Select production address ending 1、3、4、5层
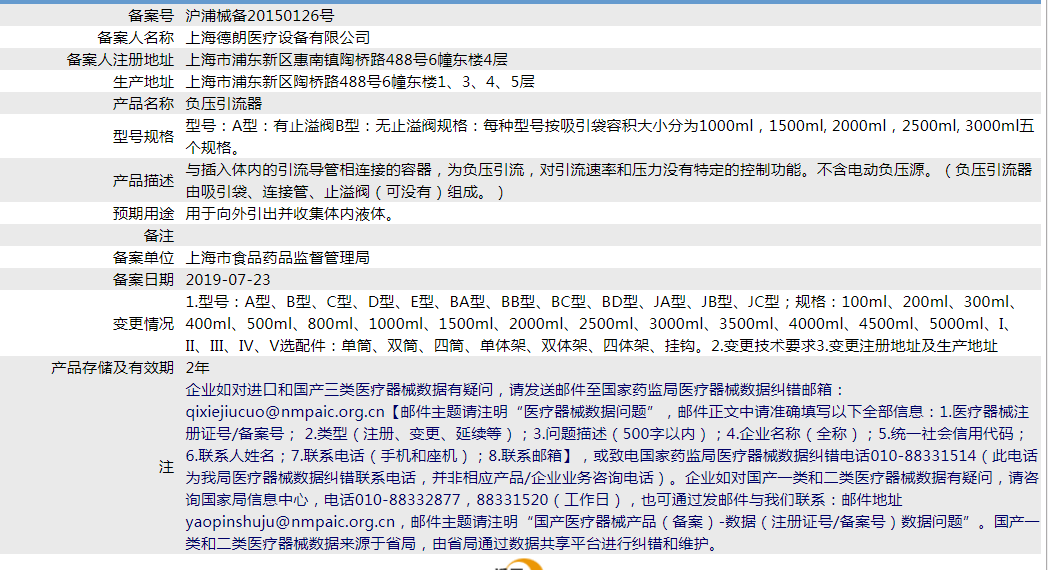This screenshot has height=570, width=1048. pyautogui.click(x=360, y=82)
